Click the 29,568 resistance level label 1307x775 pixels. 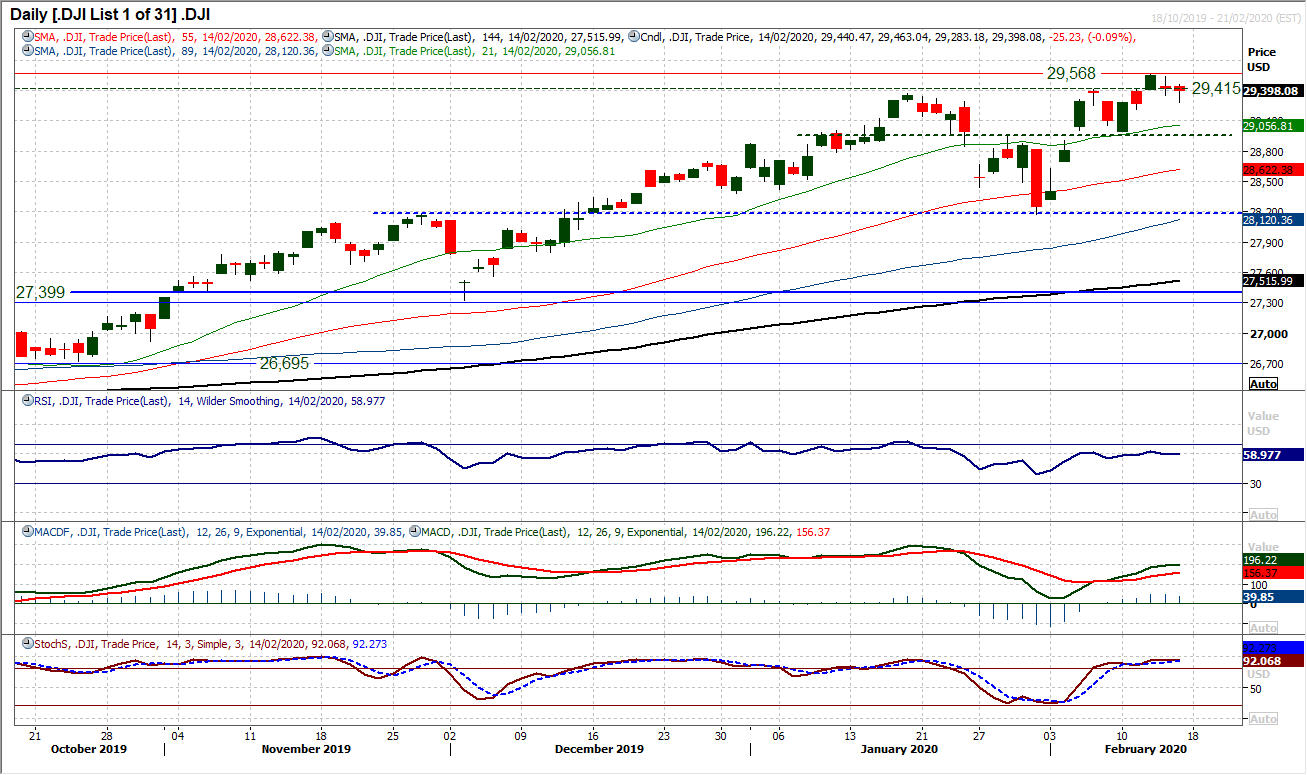click(1072, 73)
